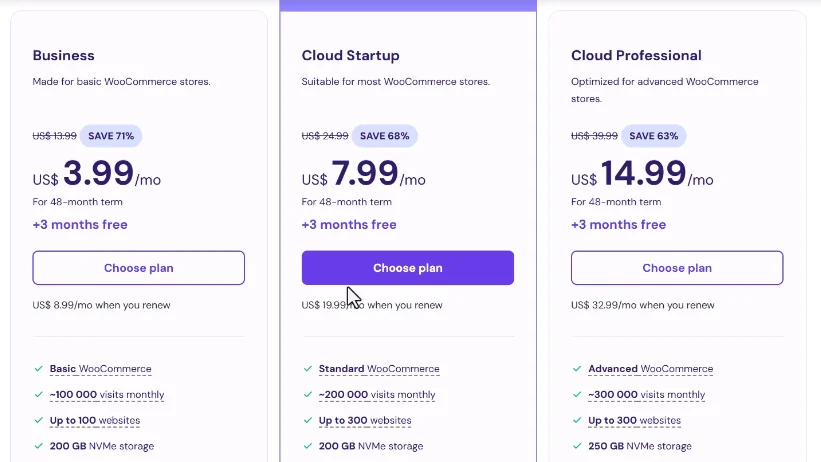821x462 pixels.
Task: Click the Advanced WooCommerce feature link
Action: point(650,369)
